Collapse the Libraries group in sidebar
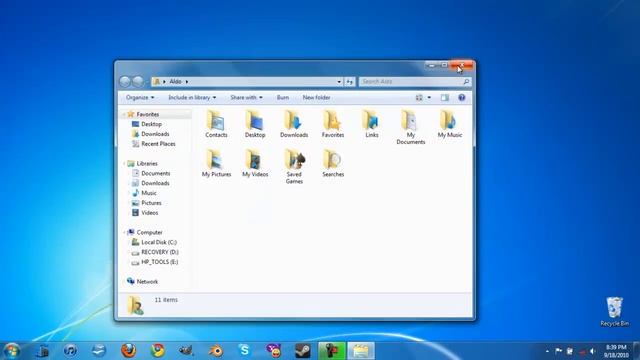Viewport: 640px width, 360px height. coord(124,163)
